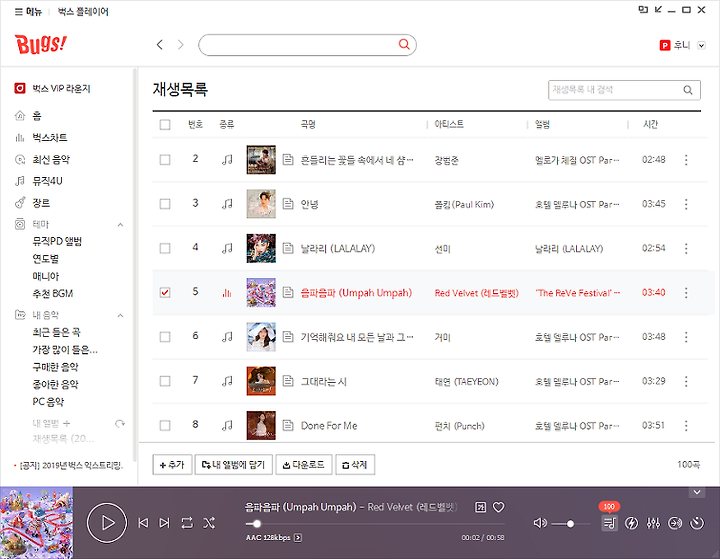Open the 2019년 벅스 notice link
This screenshot has height=559, width=720.
69,466
